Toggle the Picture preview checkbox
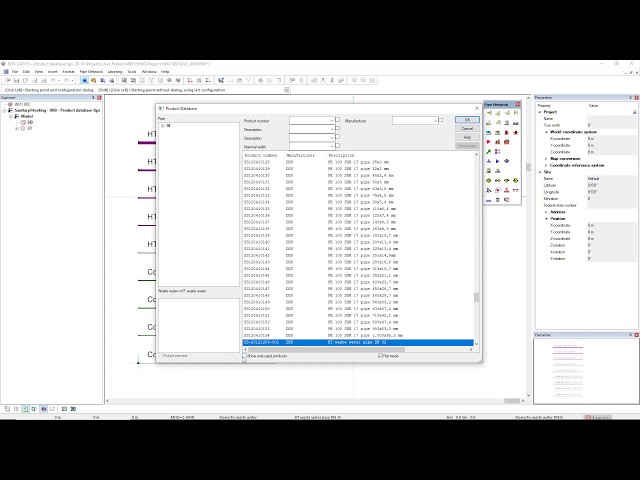The height and width of the screenshot is (480, 640). 160,356
